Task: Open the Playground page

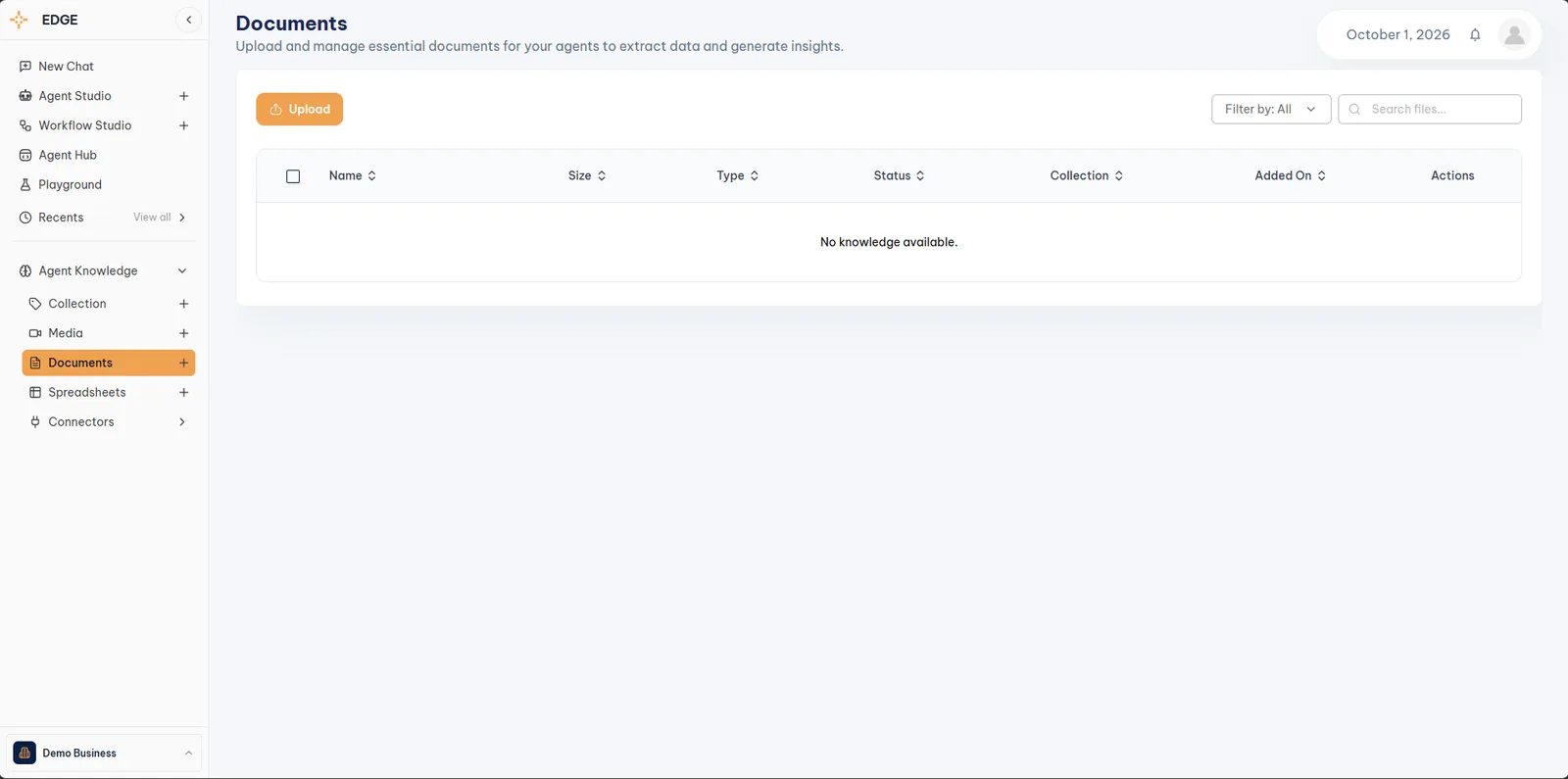Action: 70,184
